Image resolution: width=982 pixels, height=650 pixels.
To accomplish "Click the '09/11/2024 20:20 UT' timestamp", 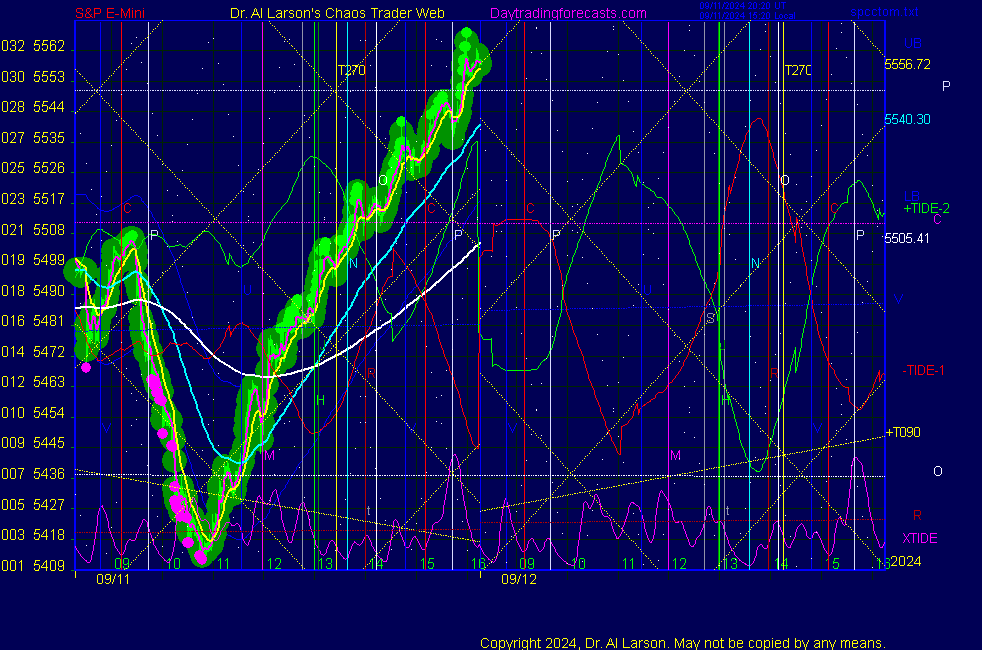I will click(742, 6).
